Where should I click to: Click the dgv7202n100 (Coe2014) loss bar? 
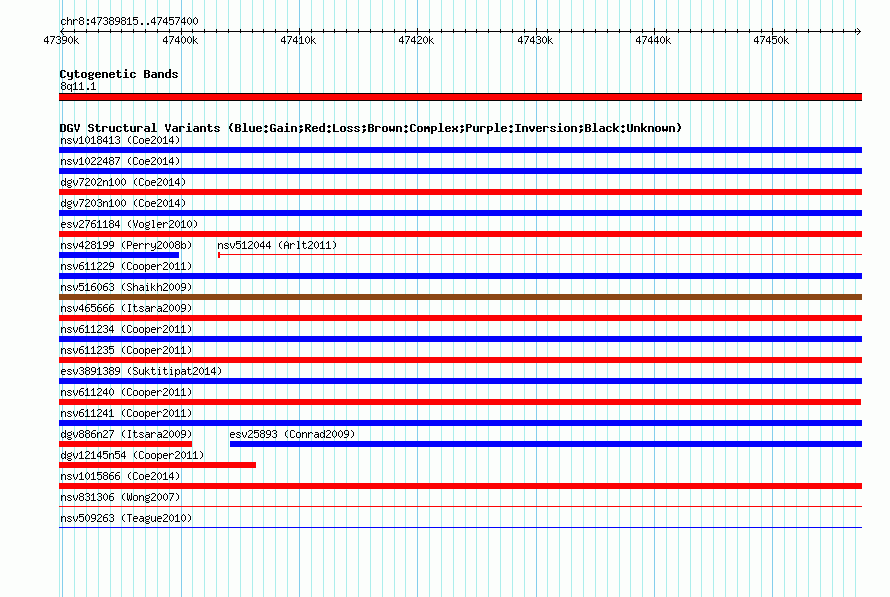tap(460, 192)
